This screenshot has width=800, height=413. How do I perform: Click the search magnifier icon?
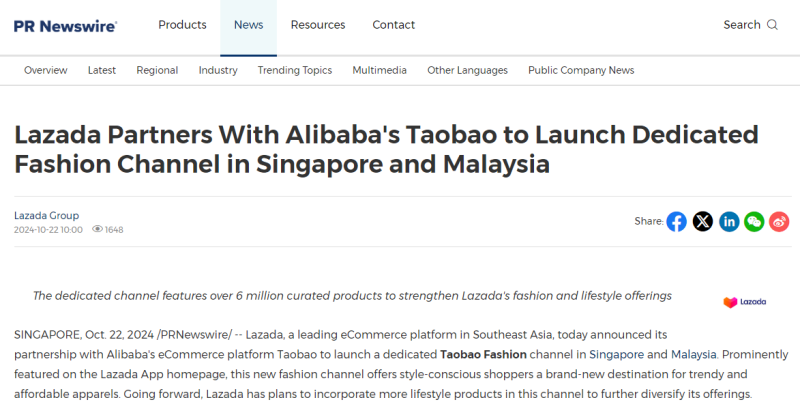(772, 25)
